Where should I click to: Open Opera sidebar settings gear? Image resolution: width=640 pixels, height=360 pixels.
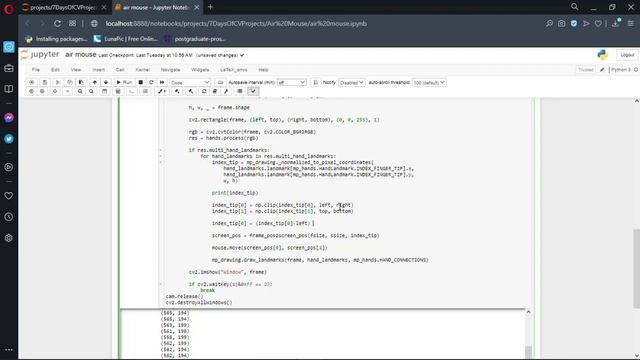pos(9,238)
